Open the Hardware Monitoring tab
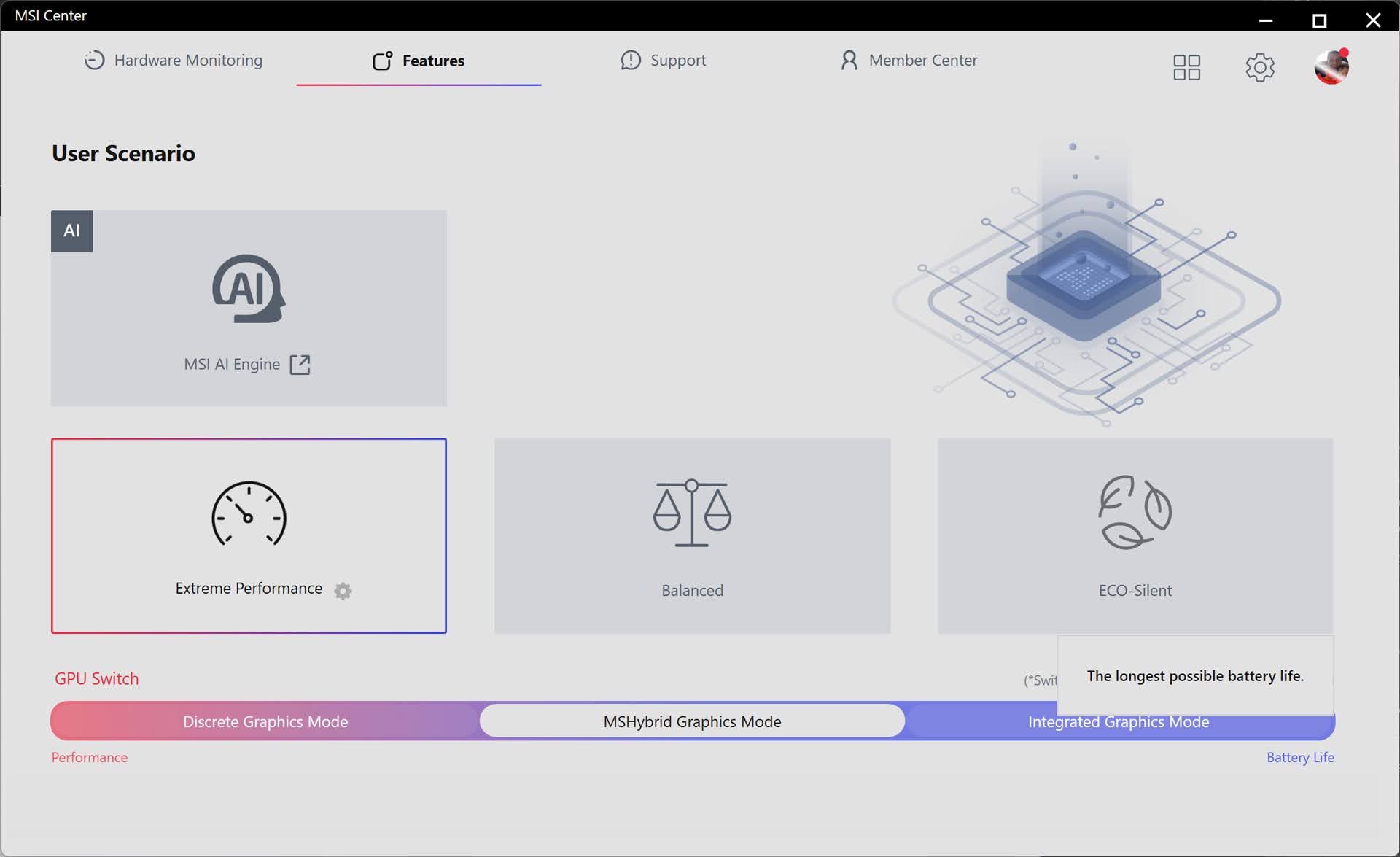Screen dimensions: 1400x857 click(174, 61)
